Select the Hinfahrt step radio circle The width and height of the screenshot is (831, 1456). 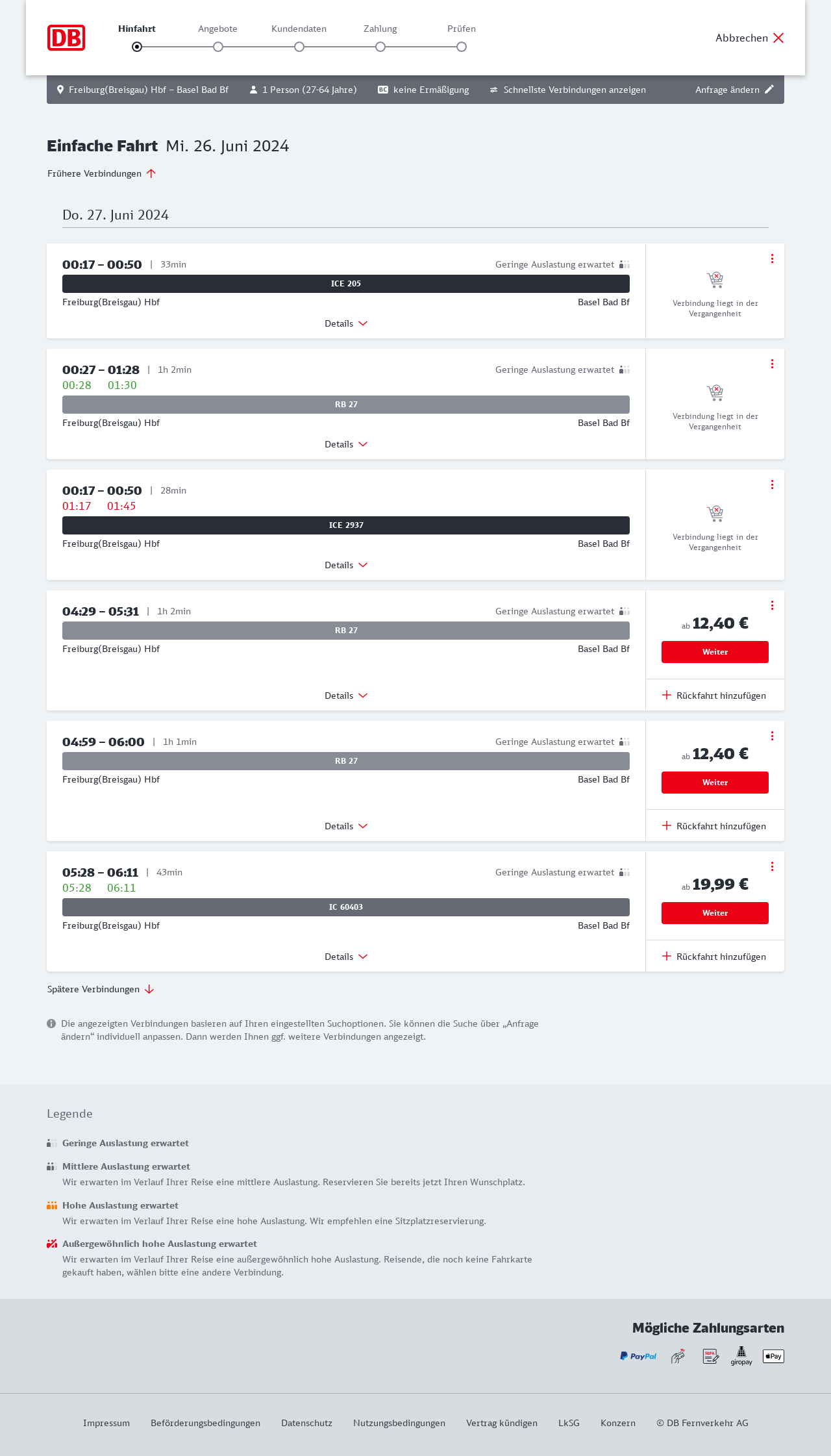pos(137,47)
